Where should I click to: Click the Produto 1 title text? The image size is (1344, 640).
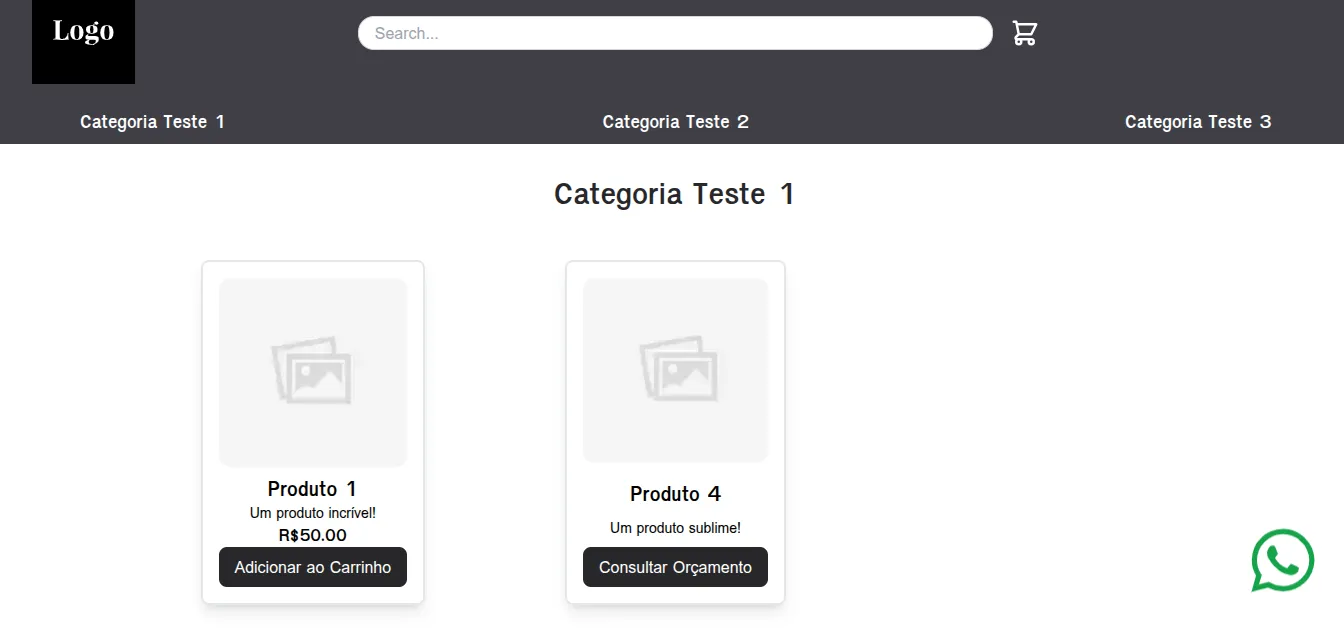(x=312, y=489)
